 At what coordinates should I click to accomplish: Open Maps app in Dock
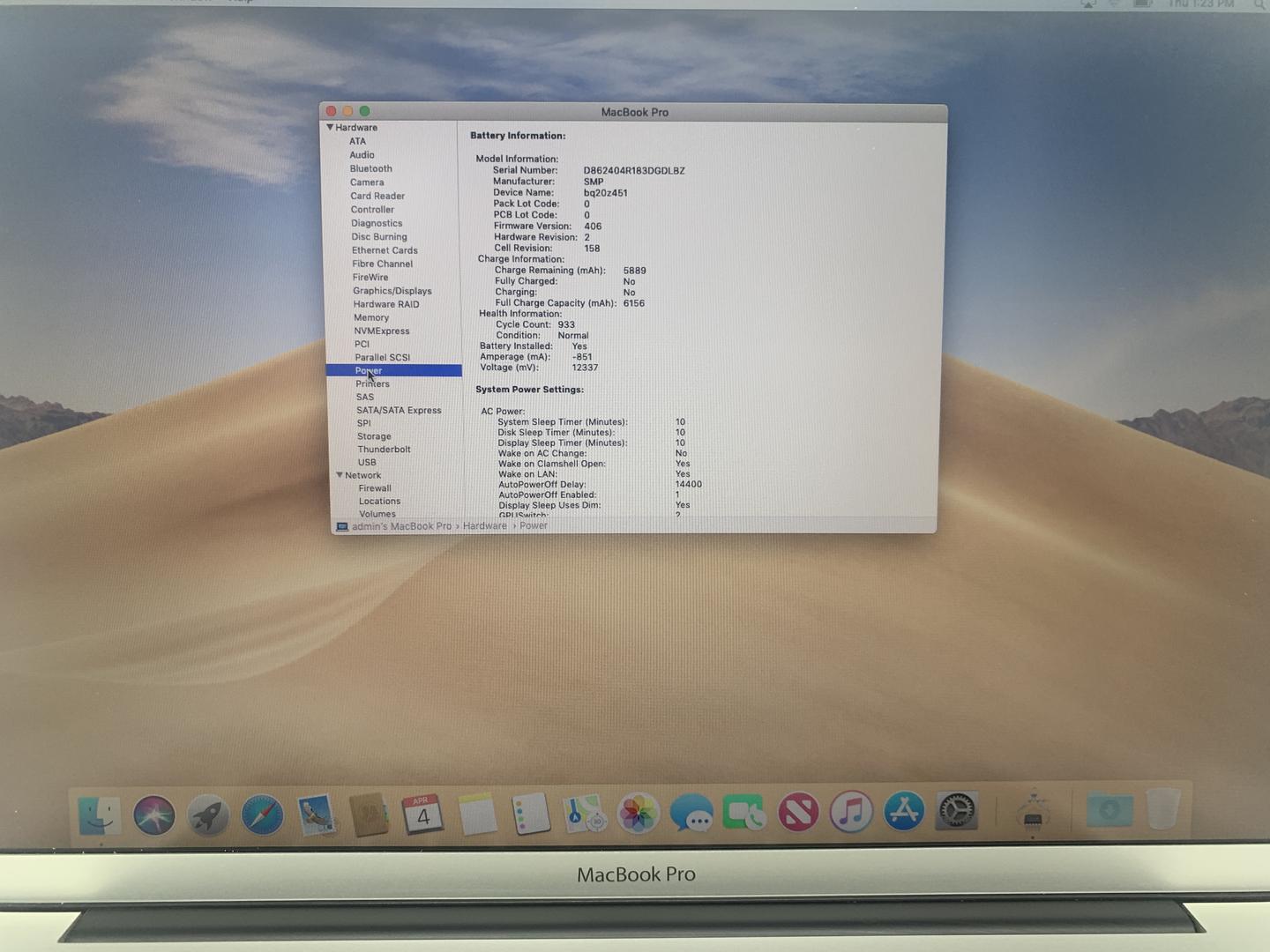click(584, 814)
